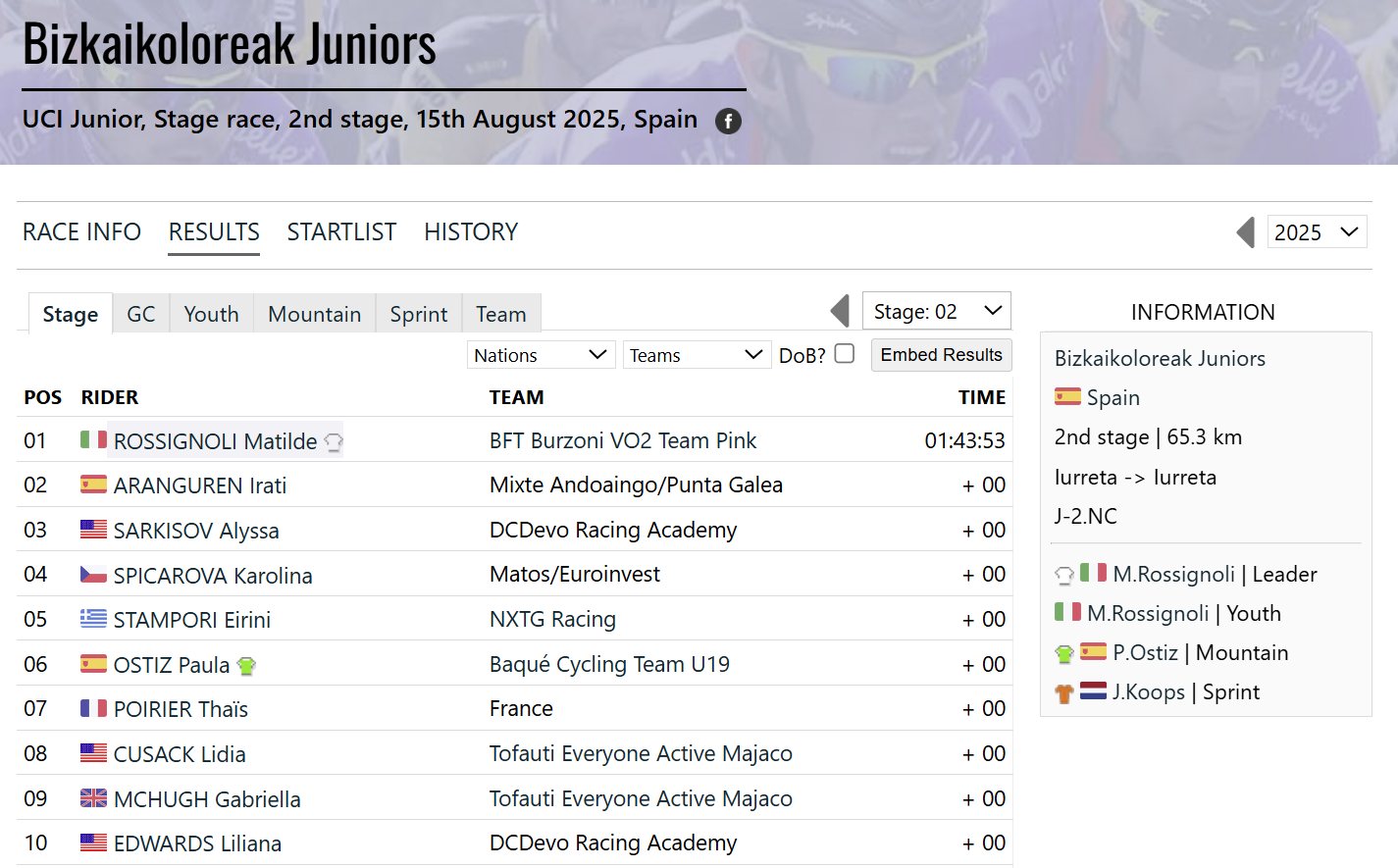The height and width of the screenshot is (868, 1398).
Task: Open rider SARKISOV Alyssa
Action: [x=196, y=531]
